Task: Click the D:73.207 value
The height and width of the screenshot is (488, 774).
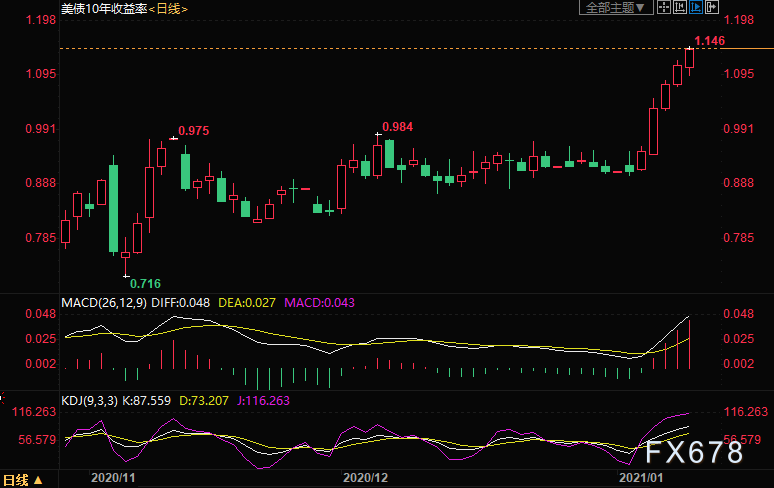Action: point(203,401)
